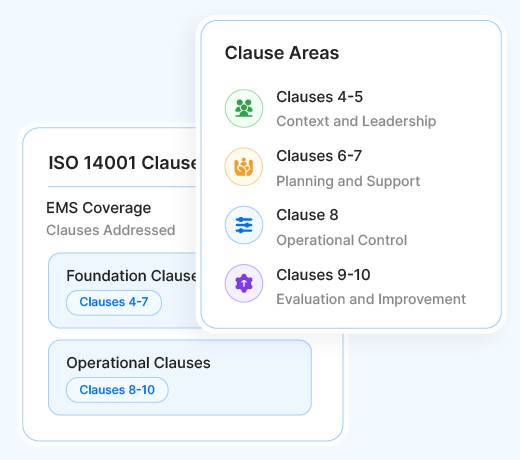This screenshot has width=520, height=460.
Task: Click the EMS Coverage label
Action: [99, 208]
